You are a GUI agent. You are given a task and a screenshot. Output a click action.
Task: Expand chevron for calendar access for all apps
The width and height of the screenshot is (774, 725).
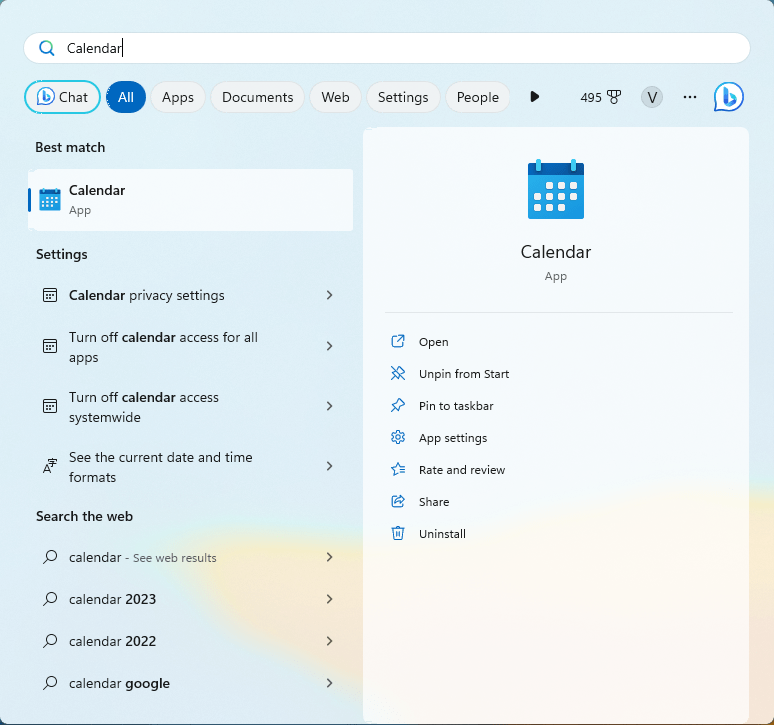pyautogui.click(x=329, y=346)
